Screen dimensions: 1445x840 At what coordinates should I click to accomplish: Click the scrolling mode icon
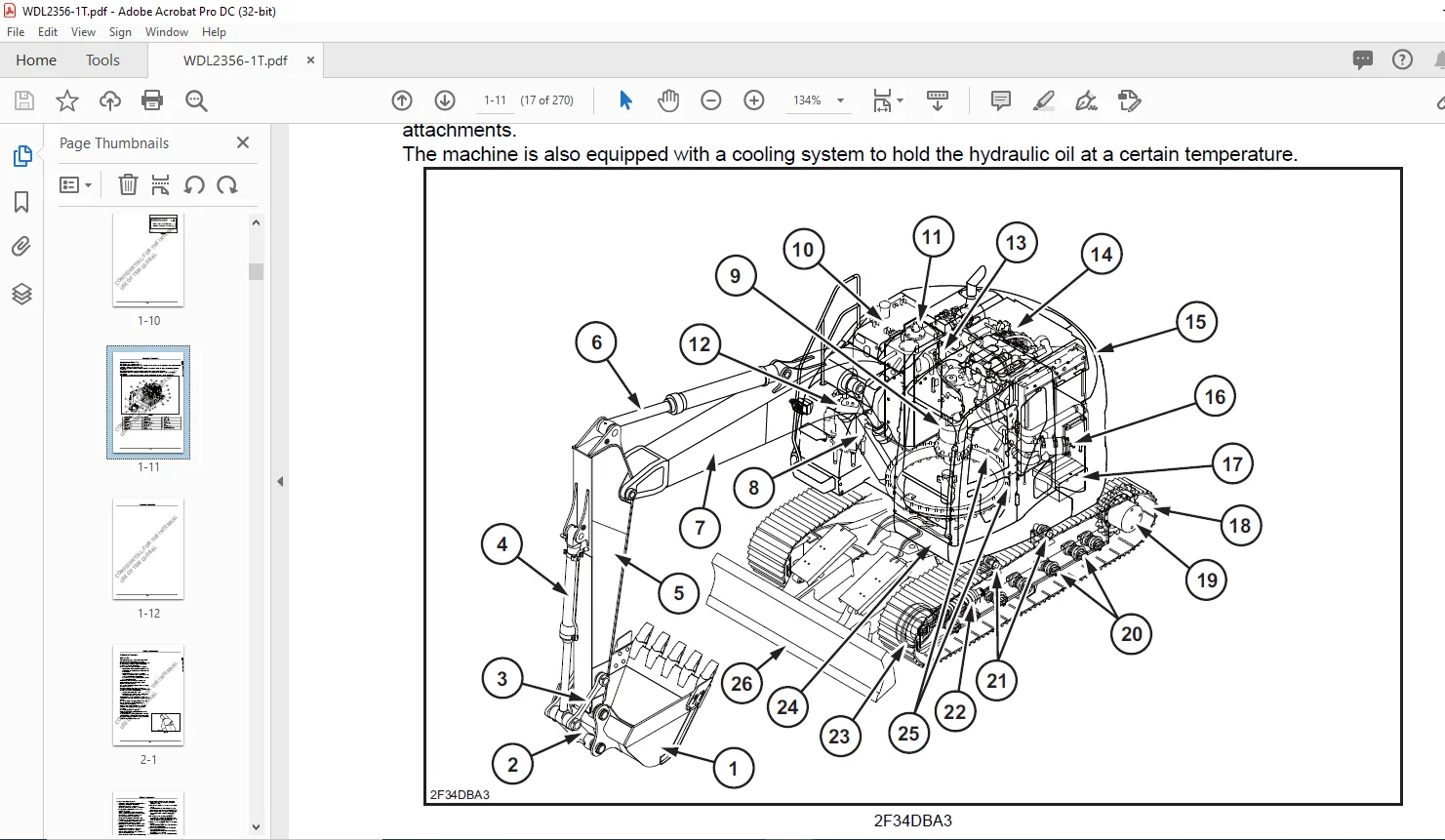pos(938,100)
